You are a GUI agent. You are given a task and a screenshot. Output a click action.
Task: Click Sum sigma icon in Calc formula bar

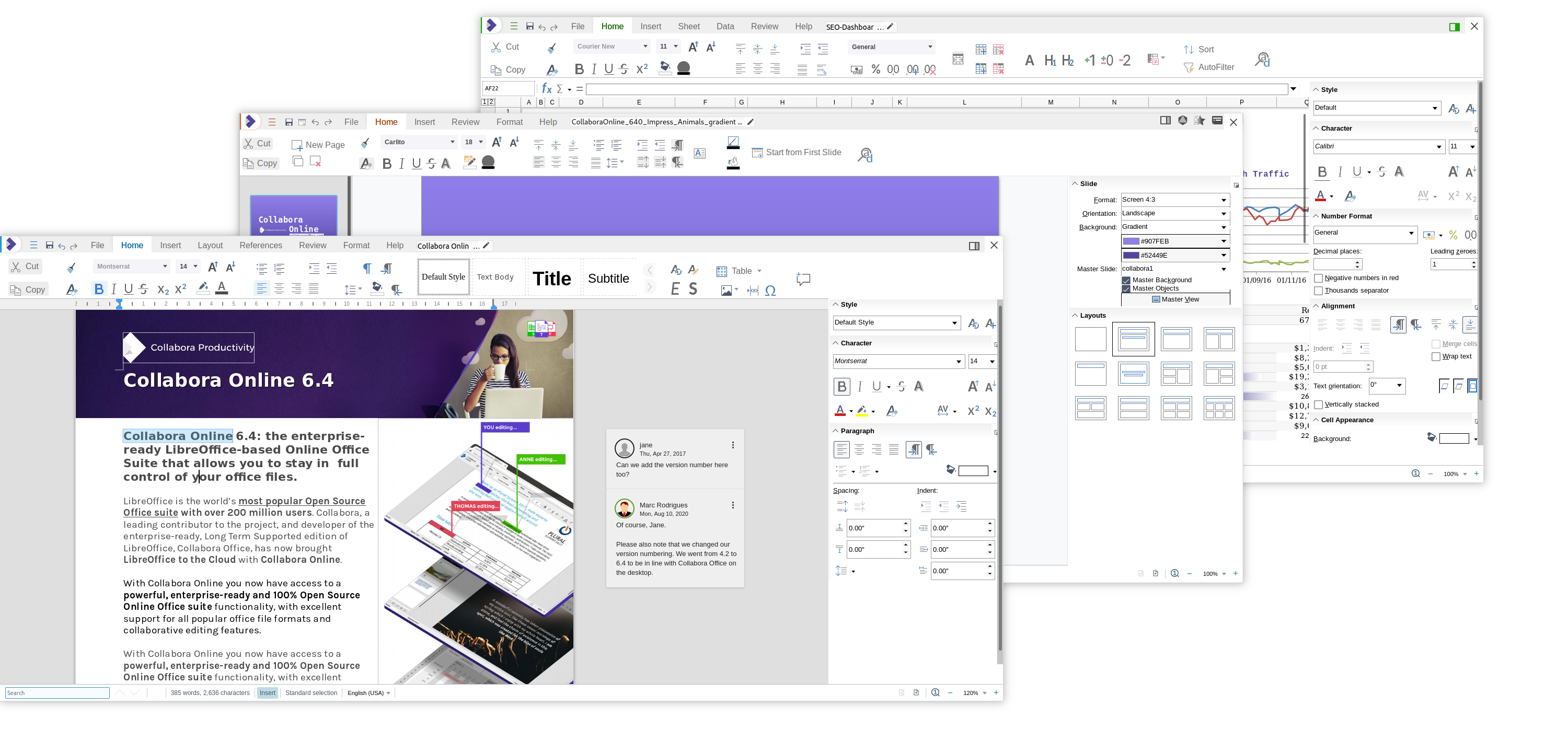pos(559,89)
